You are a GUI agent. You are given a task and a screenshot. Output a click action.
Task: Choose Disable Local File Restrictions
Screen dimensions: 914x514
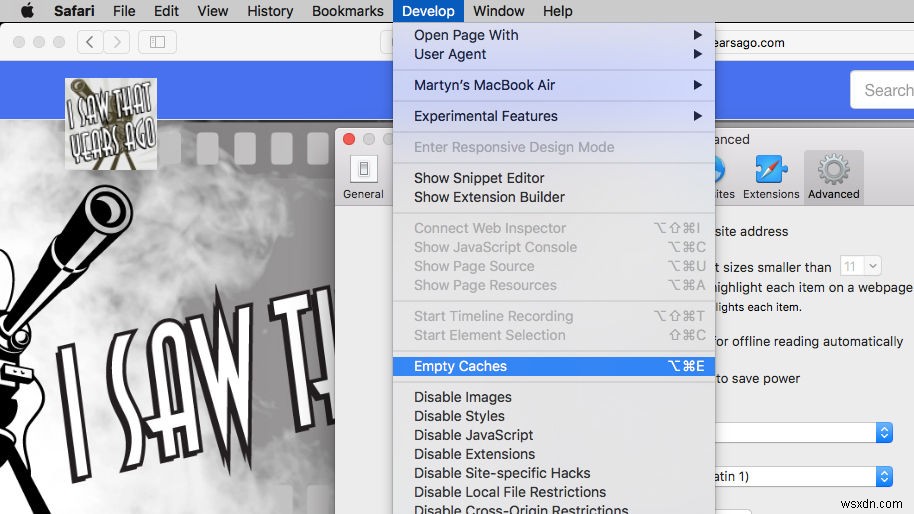(554, 492)
